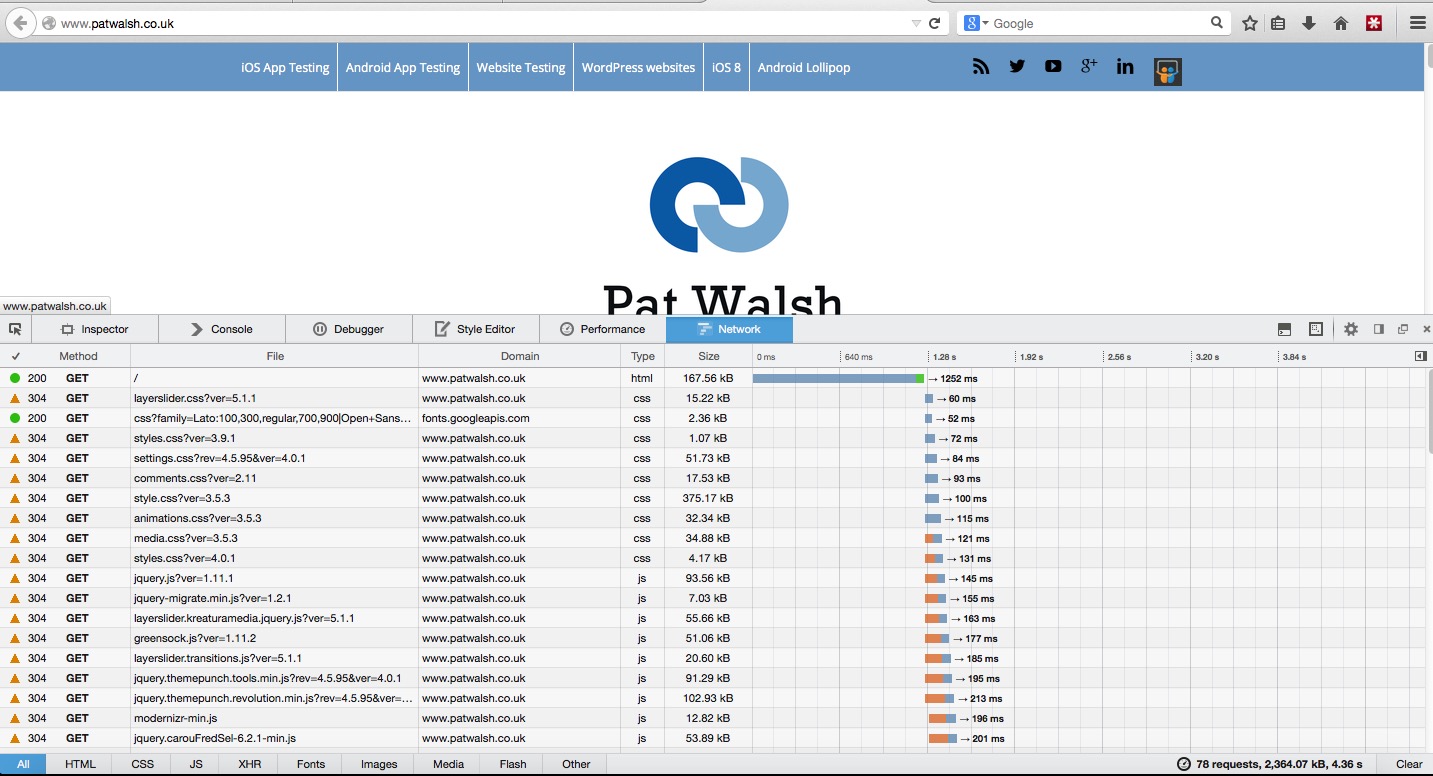Go to the browser home page icon
The image size is (1433, 776).
1341,23
